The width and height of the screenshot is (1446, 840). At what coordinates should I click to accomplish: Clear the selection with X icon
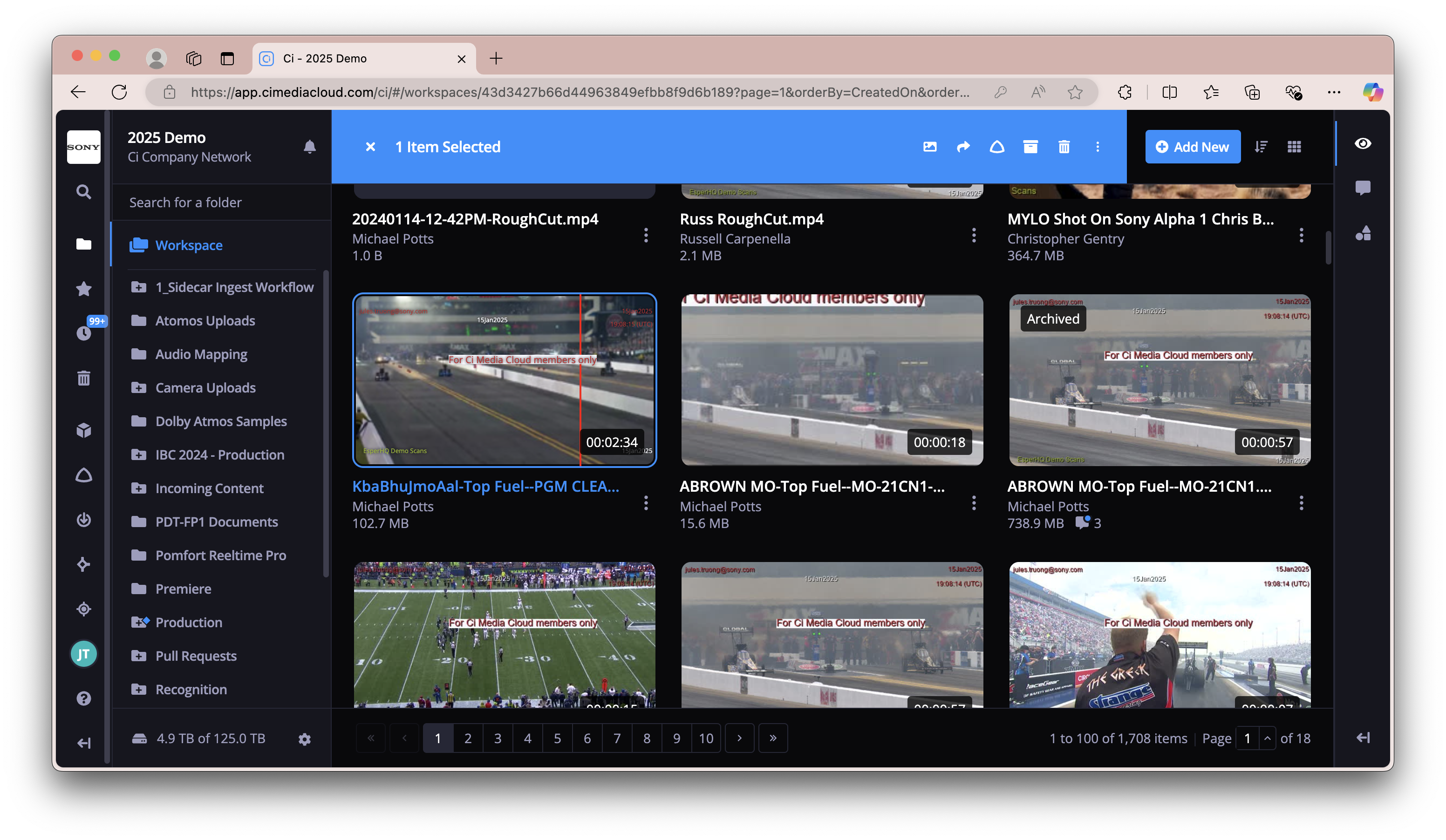click(371, 147)
